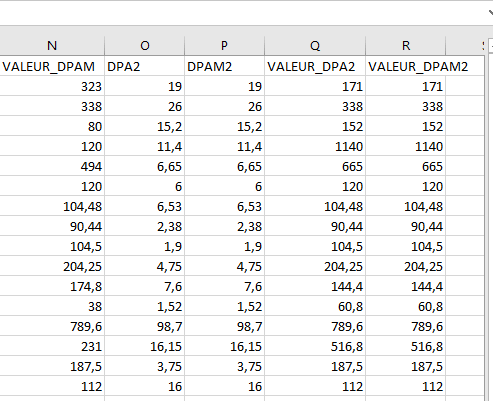This screenshot has width=497, height=407.
Task: Click the VALEUR_DPAM2 header cell
Action: pos(406,66)
